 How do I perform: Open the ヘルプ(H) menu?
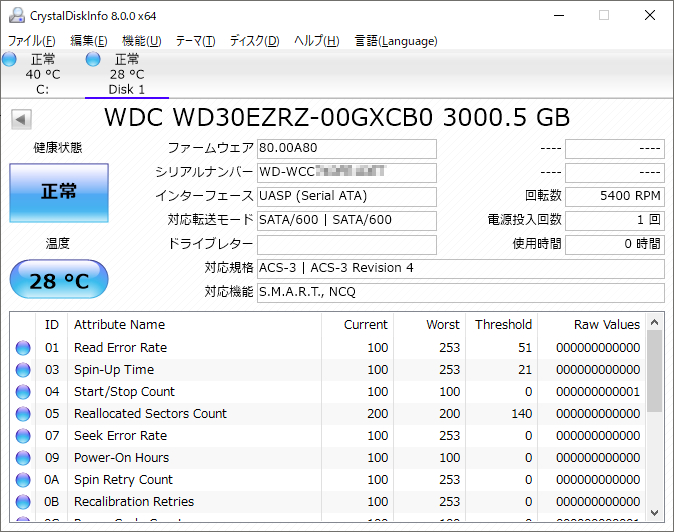317,41
